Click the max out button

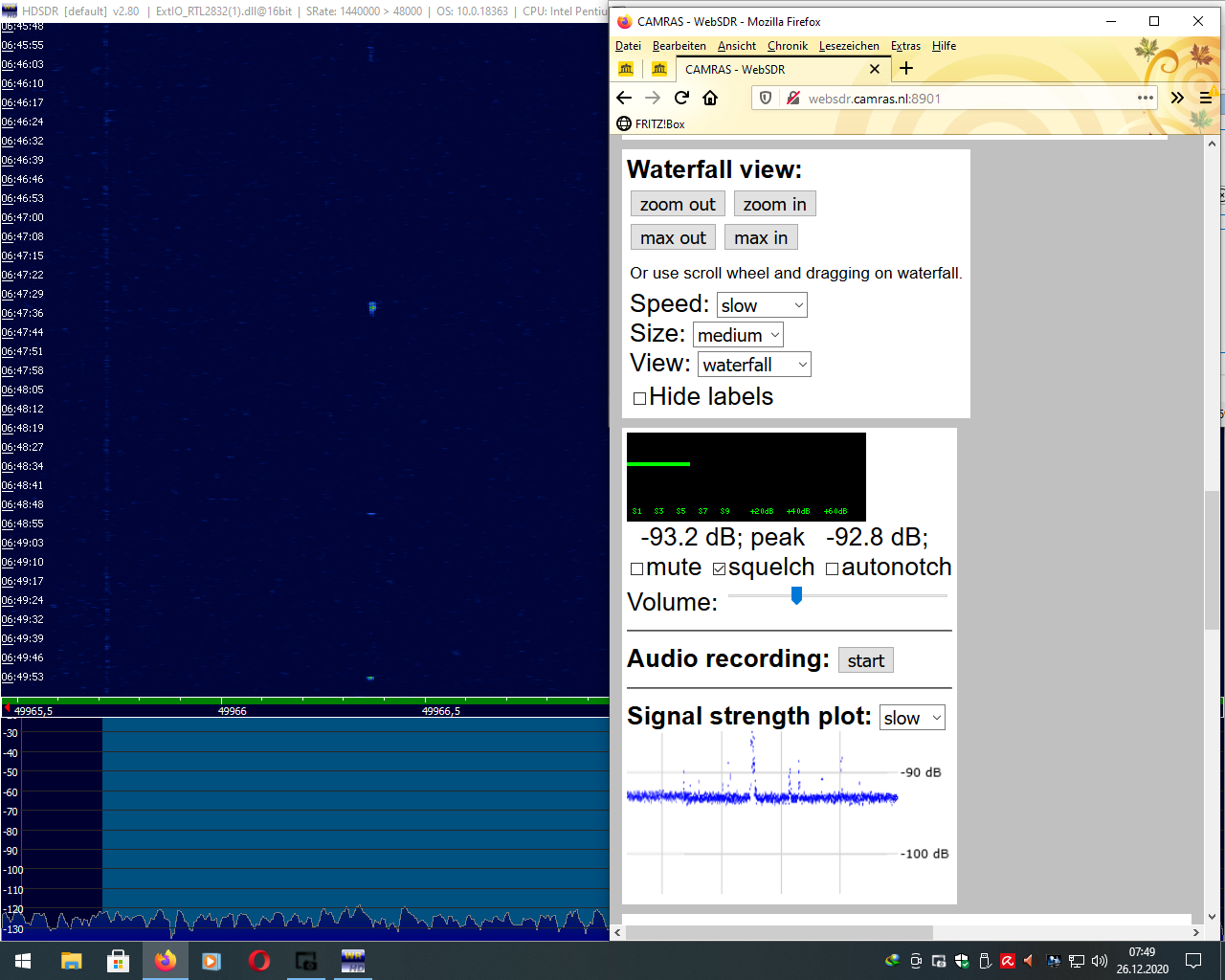(x=673, y=237)
